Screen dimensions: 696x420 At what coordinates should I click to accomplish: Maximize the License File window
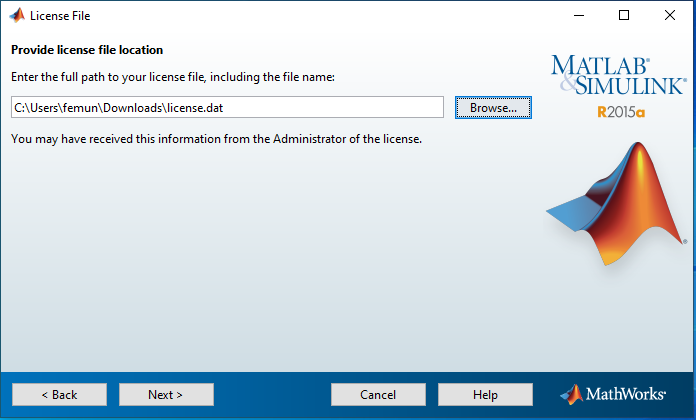624,16
